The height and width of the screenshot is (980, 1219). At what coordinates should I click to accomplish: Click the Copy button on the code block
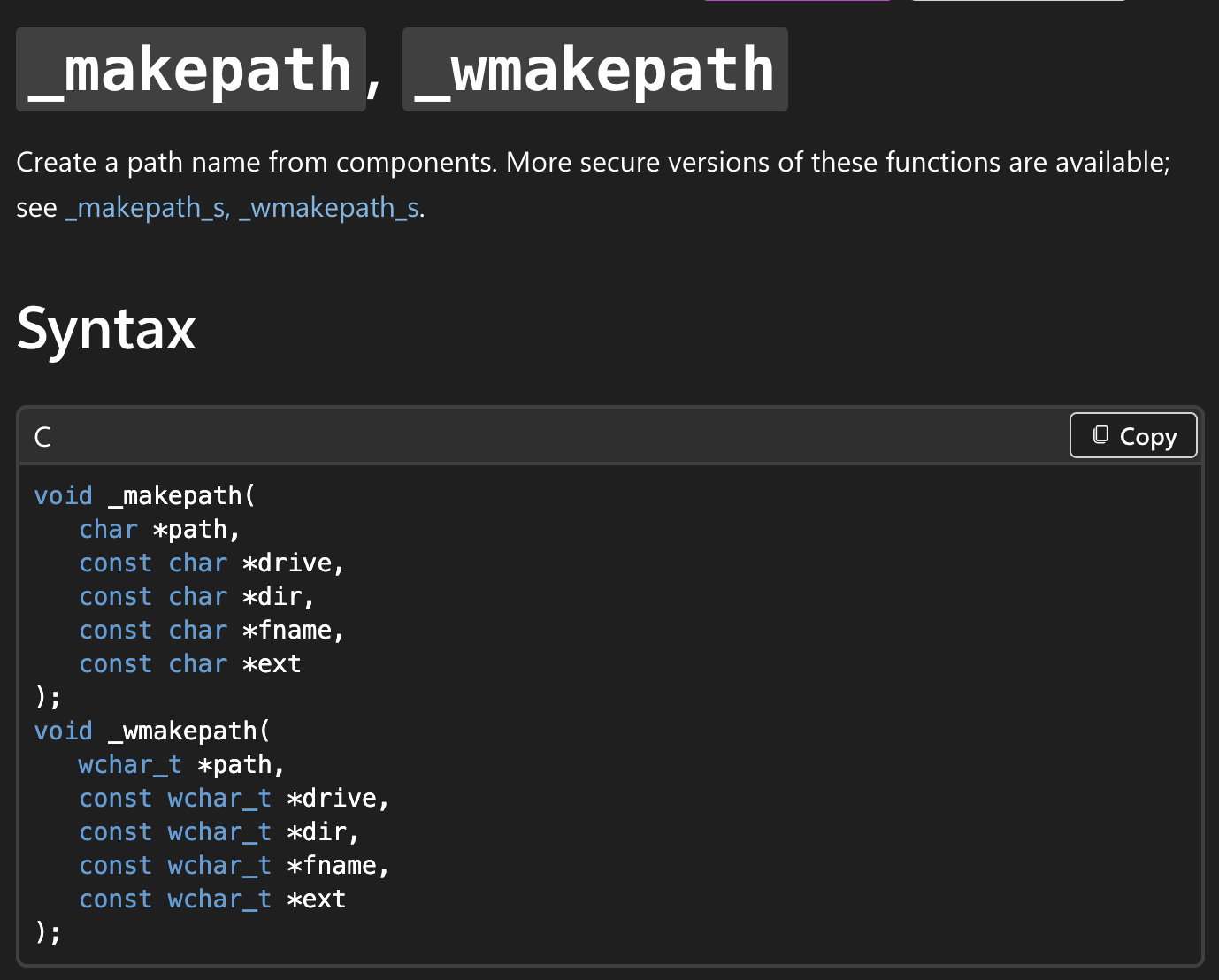1133,435
